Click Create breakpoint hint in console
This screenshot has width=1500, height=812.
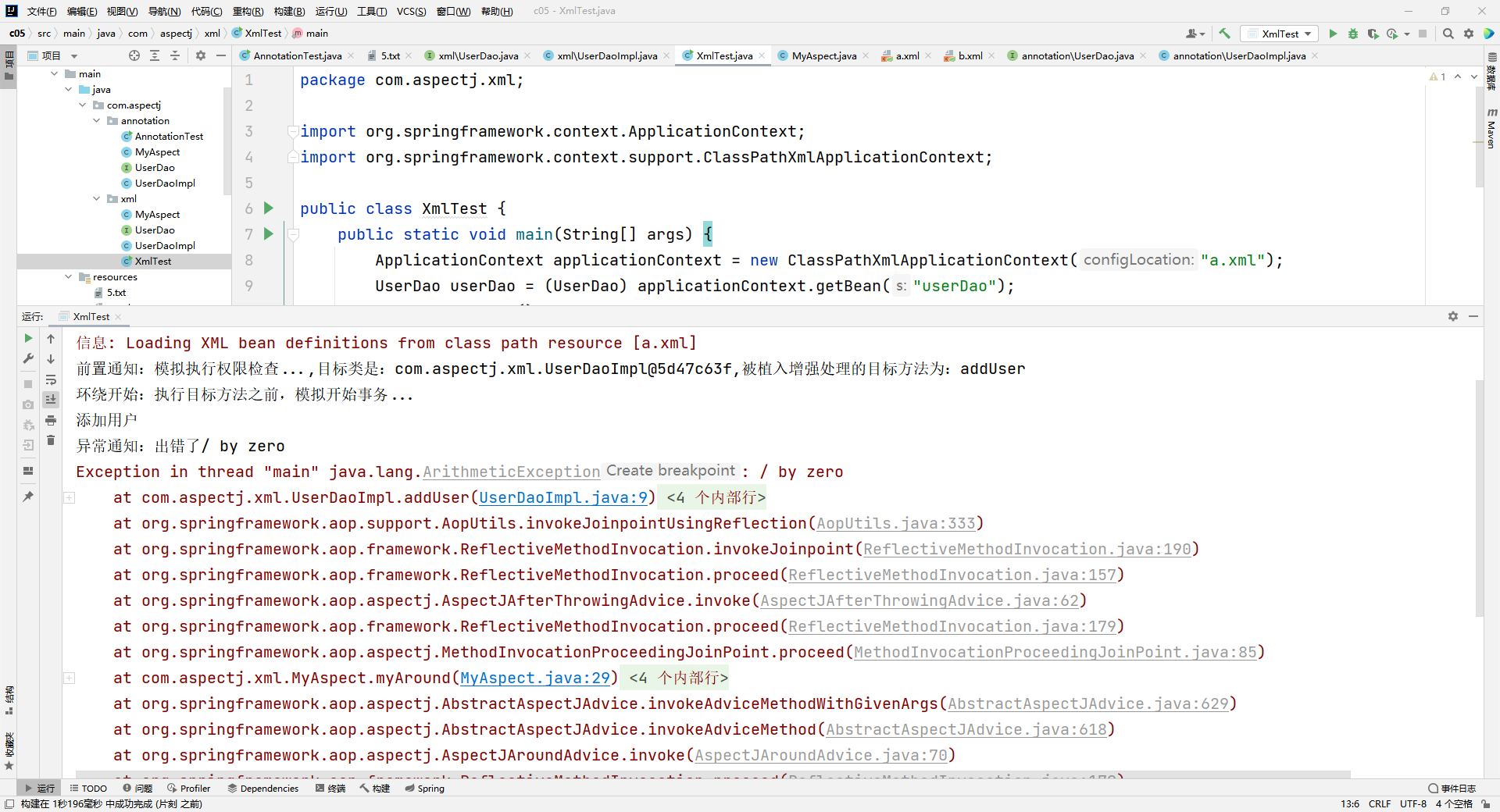(670, 471)
